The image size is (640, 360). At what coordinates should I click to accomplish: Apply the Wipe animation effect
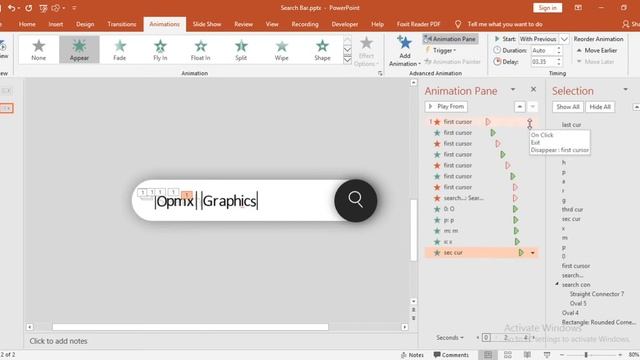tap(281, 49)
